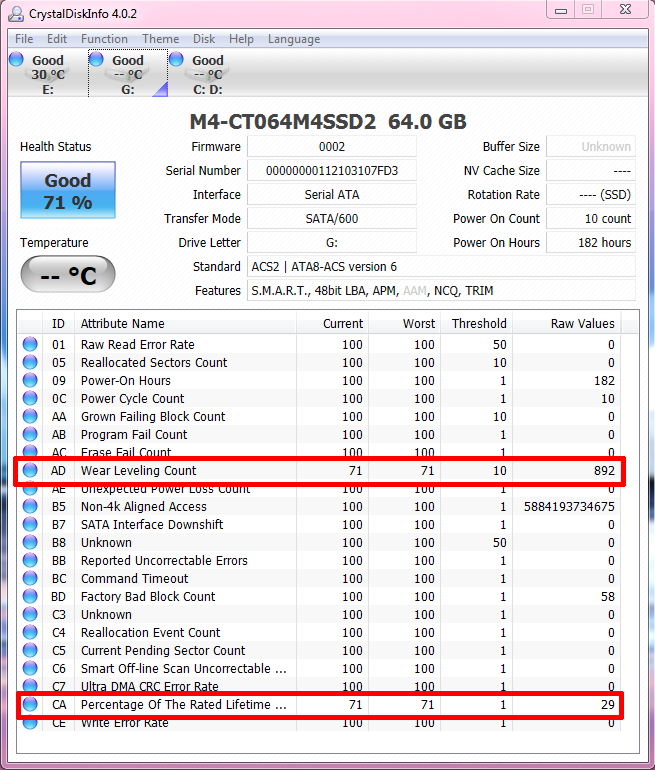The image size is (655, 770).
Task: Click status orb for Reported Uncorrectable Errors
Action: tap(30, 560)
